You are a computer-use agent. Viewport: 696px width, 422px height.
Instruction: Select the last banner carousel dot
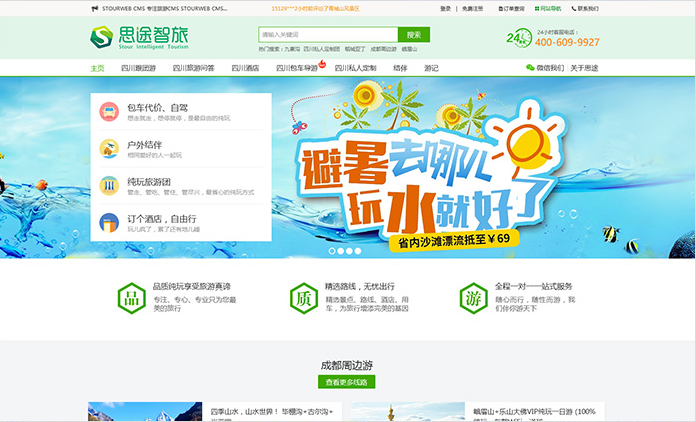pos(358,251)
